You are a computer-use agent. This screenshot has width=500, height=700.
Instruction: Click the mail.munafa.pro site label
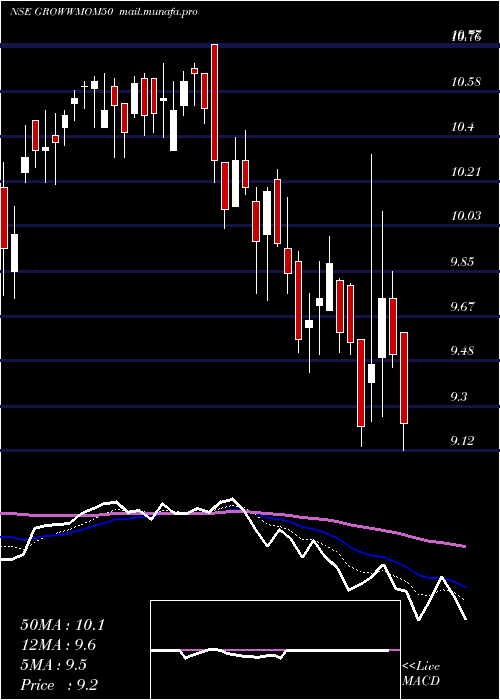click(158, 12)
